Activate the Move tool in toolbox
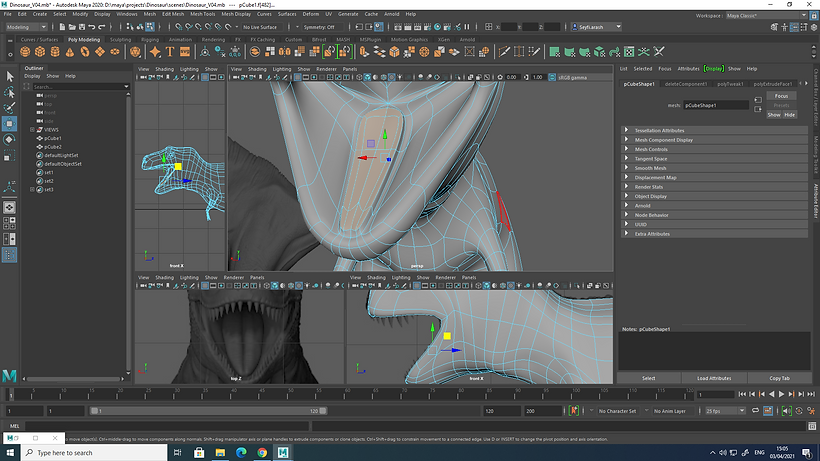This screenshot has width=820, height=461. pos(9,124)
